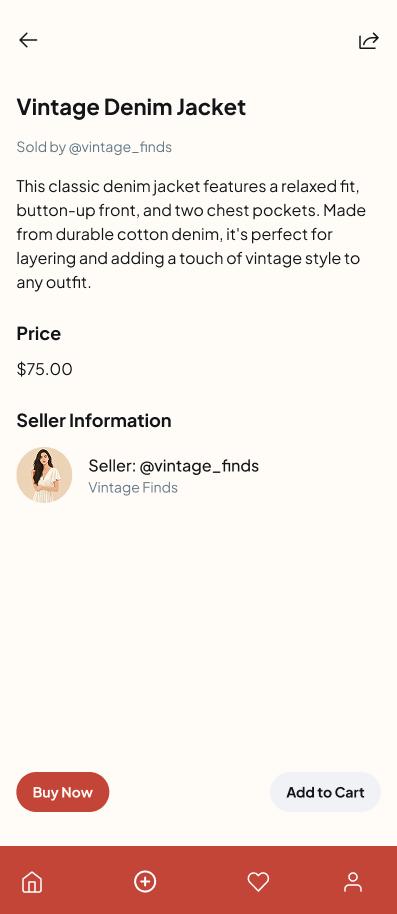Select the $75.00 price value
Screen dimensions: 397x914
point(44,369)
